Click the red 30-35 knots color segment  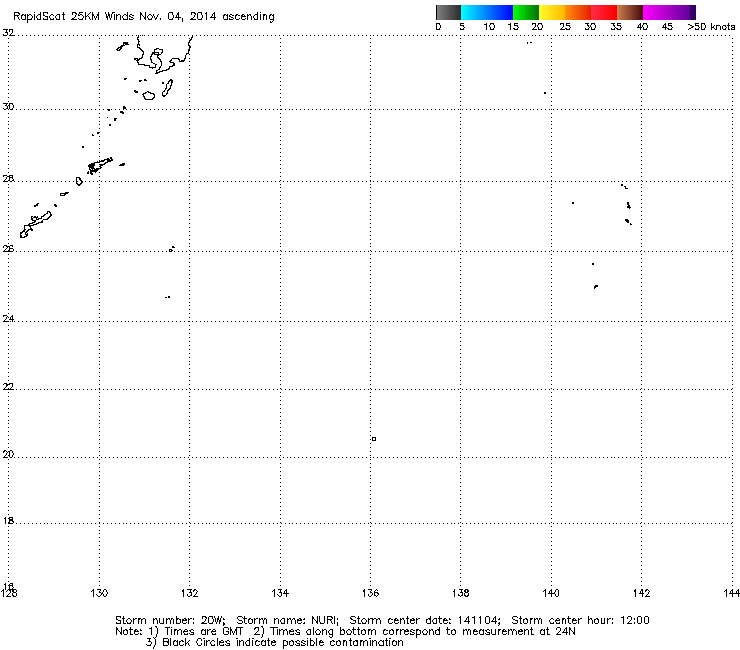point(604,12)
